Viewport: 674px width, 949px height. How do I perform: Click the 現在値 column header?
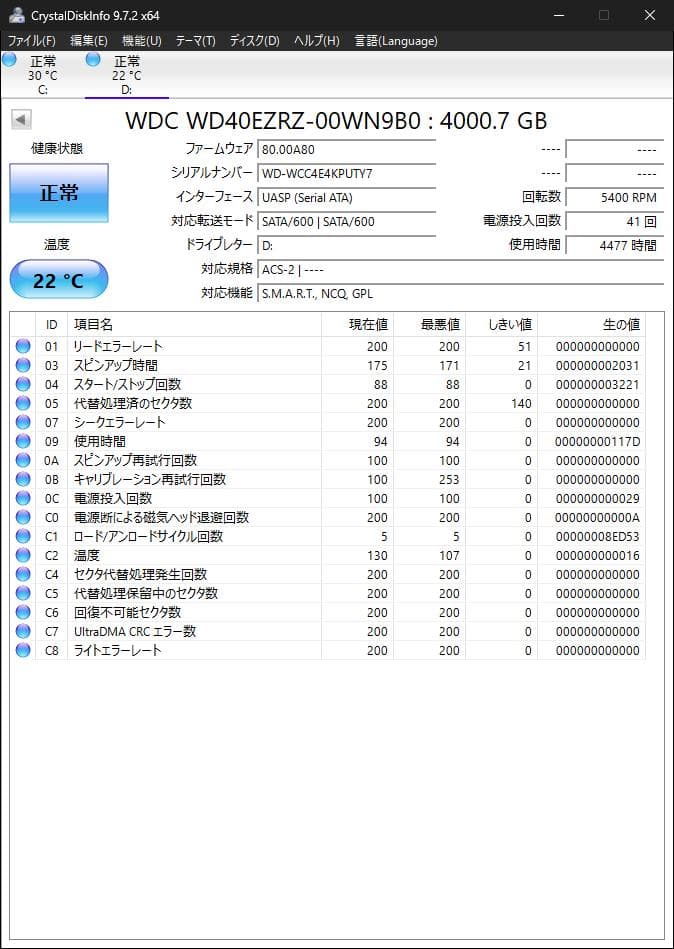tap(358, 324)
